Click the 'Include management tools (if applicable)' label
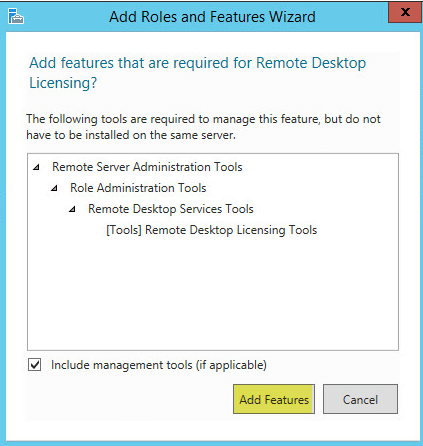This screenshot has height=446, width=423. pyautogui.click(x=159, y=365)
